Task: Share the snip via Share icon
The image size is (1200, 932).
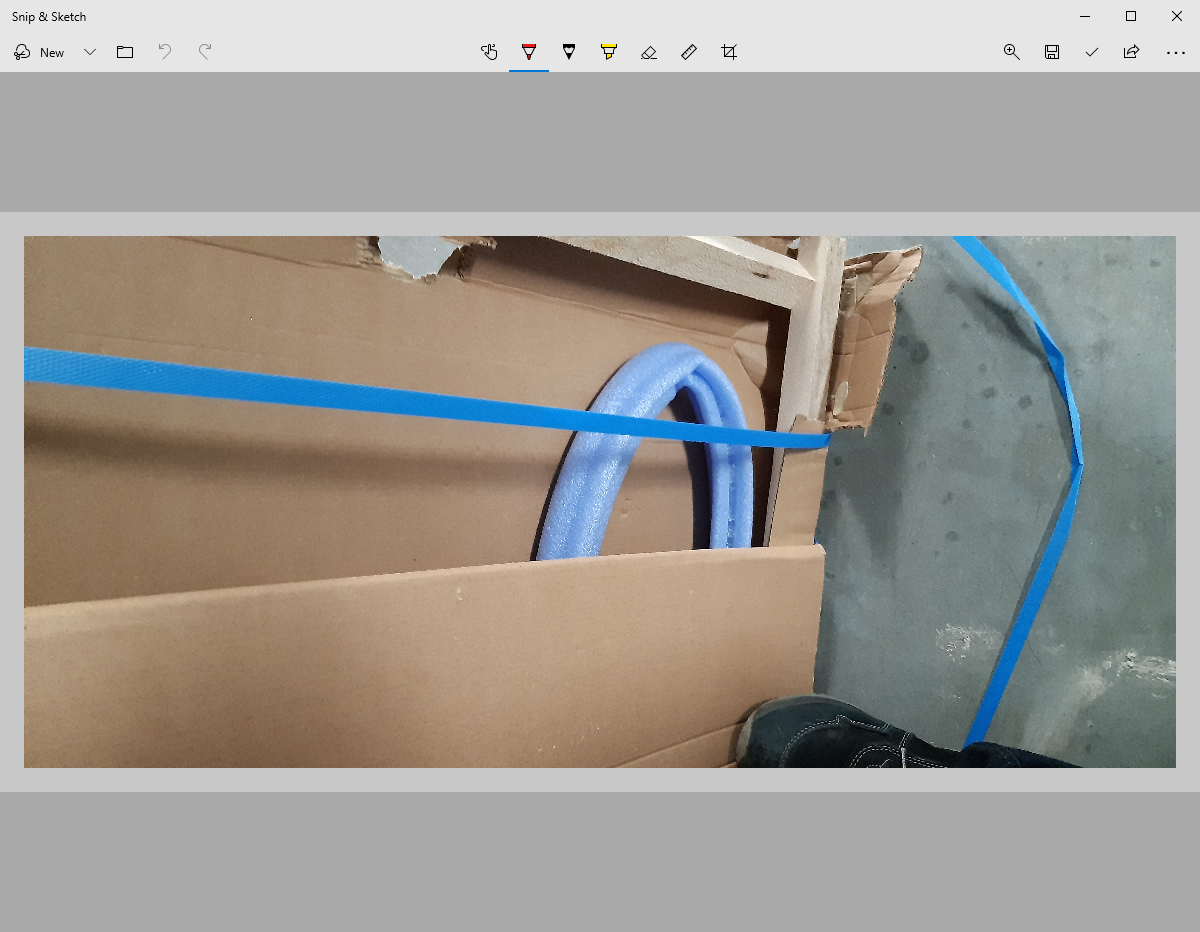Action: [x=1132, y=52]
